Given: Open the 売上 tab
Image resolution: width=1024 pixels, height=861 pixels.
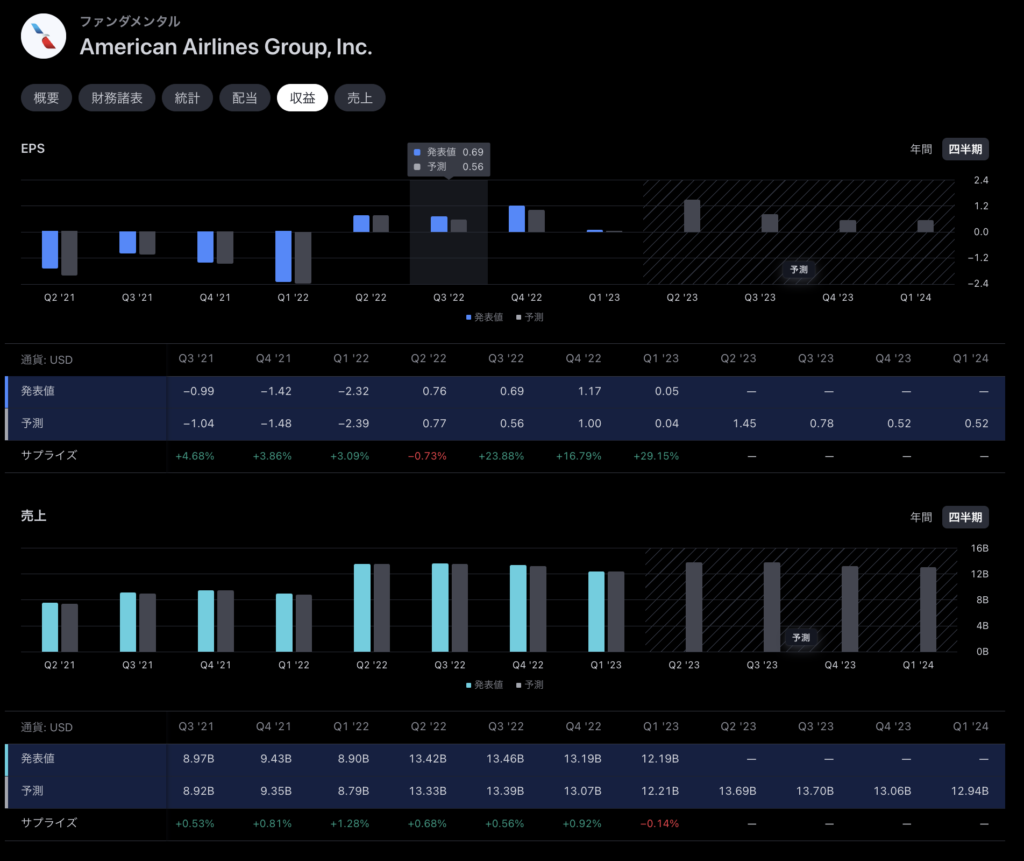Looking at the screenshot, I should [360, 98].
